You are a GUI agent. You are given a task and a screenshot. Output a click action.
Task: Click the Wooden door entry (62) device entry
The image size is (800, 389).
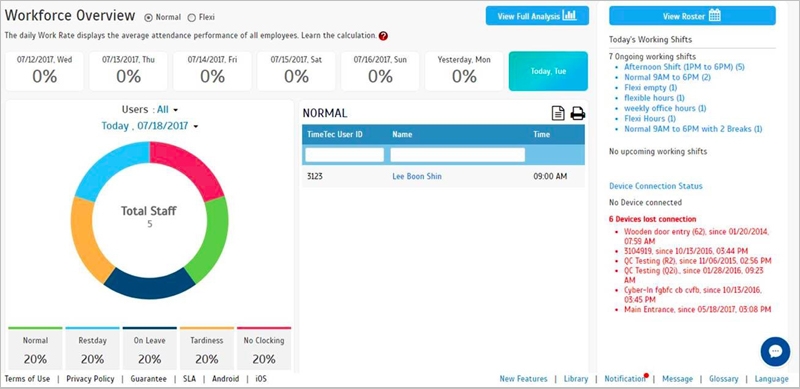tap(696, 236)
